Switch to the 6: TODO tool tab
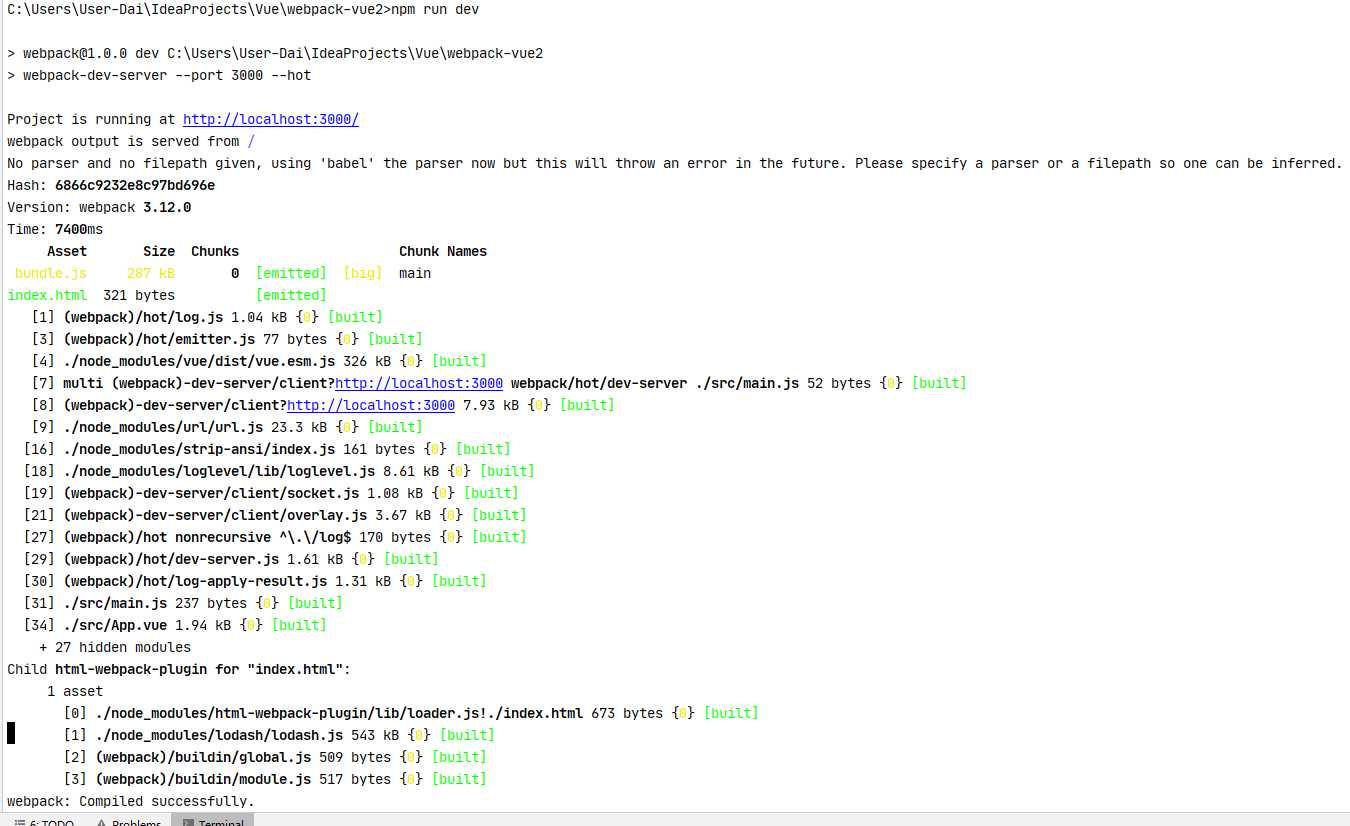The width and height of the screenshot is (1350, 826). click(44, 822)
